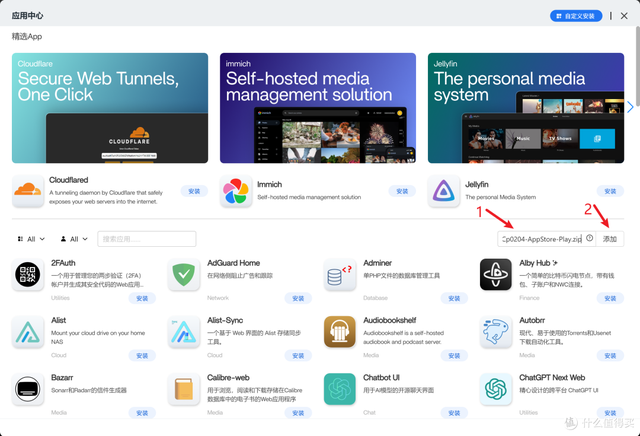The height and width of the screenshot is (436, 640).
Task: Click the next arrow of featured carousel
Action: point(630,107)
